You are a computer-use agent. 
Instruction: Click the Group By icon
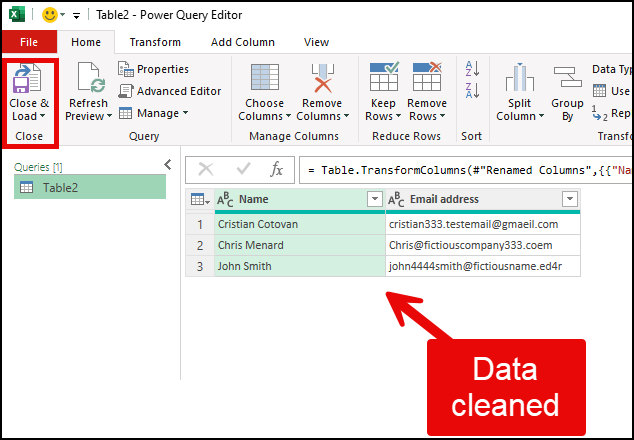click(568, 78)
